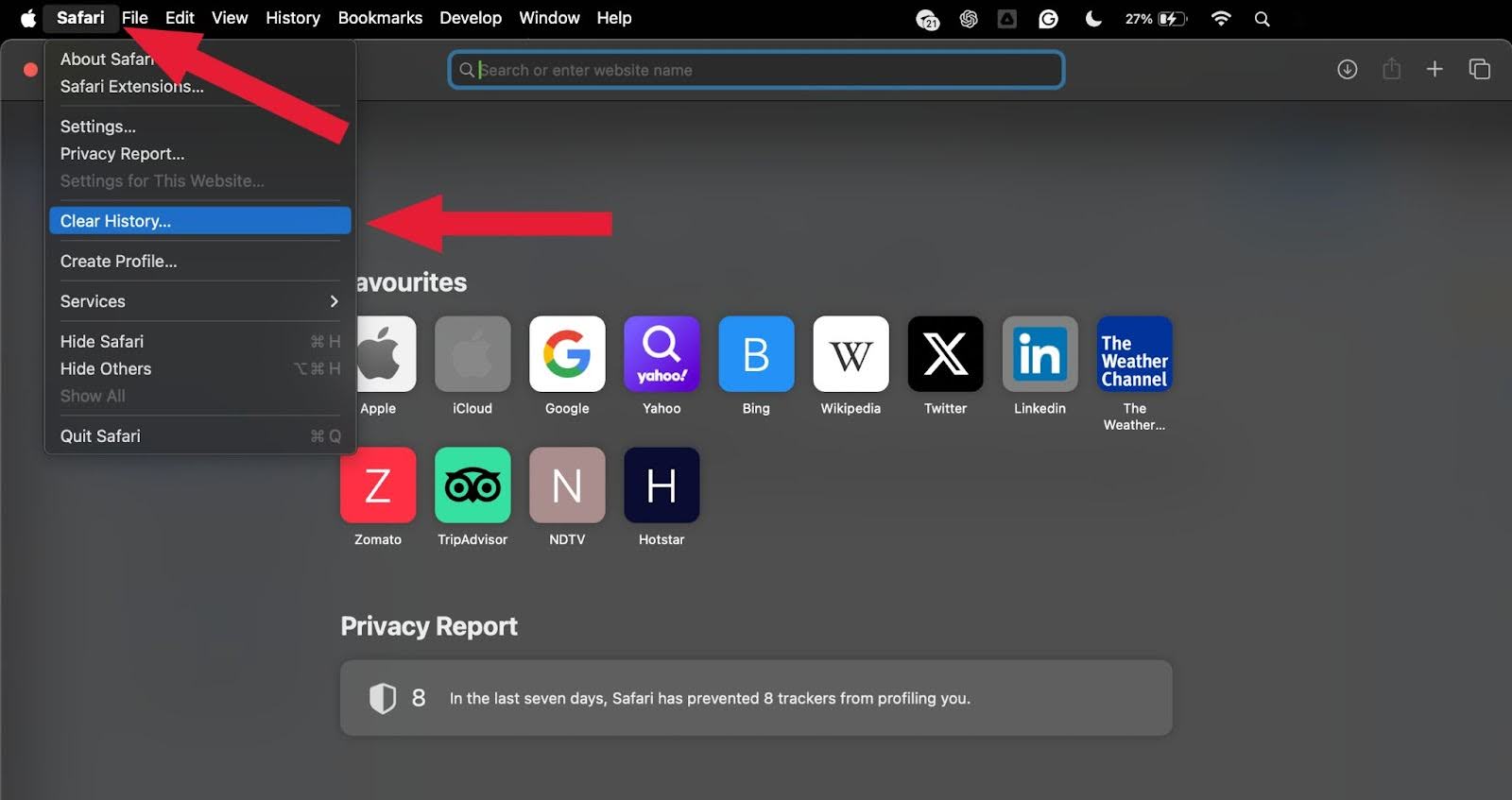Click the battery status indicator
Screen dimensions: 1512x800
click(1156, 19)
